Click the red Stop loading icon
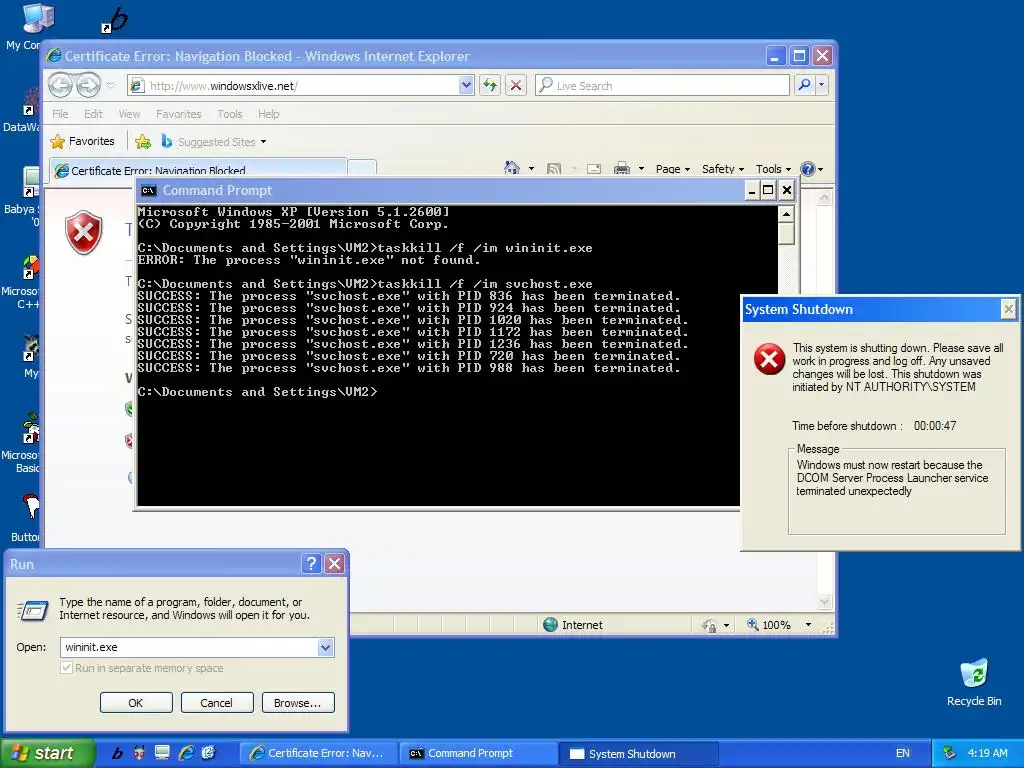 point(516,85)
